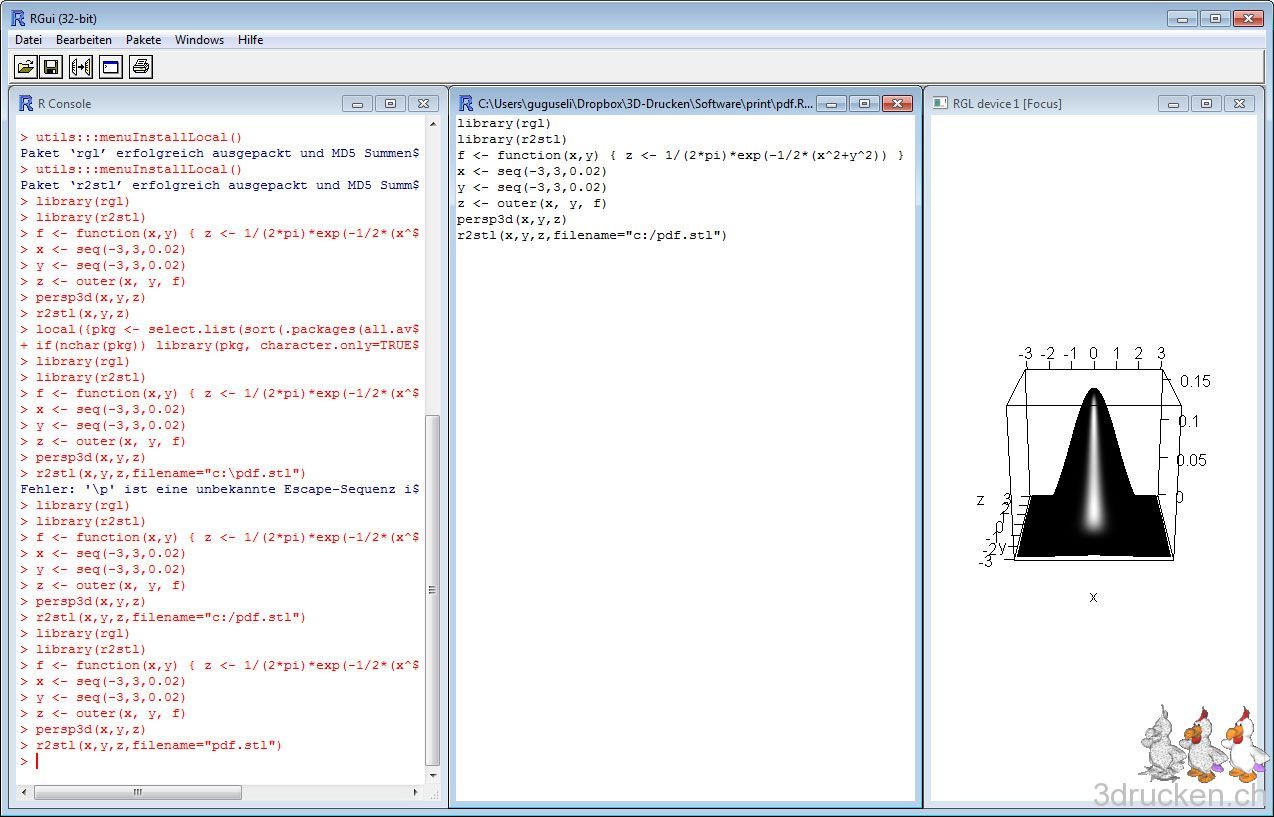The image size is (1274, 817).
Task: Click 'z <- outer(x, y, f)' in script editor
Action: pos(532,203)
